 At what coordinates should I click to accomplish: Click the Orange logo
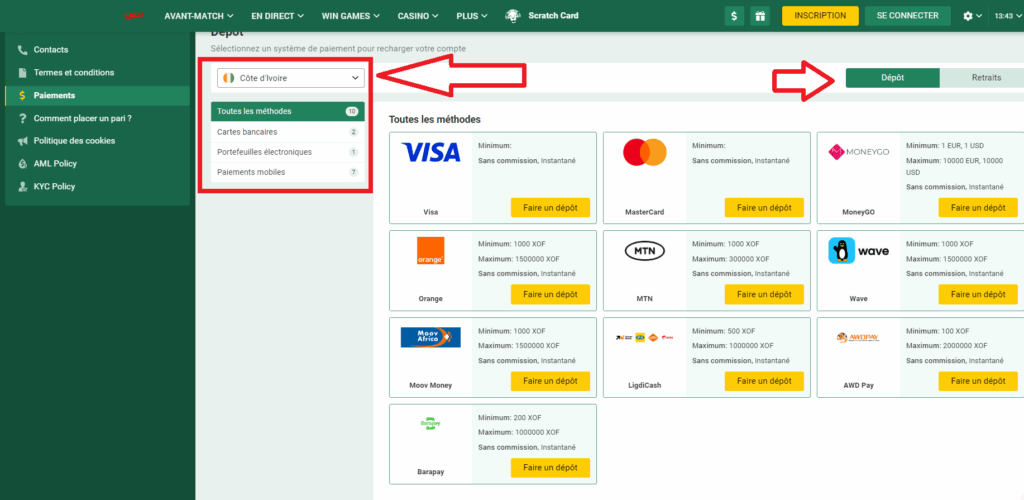click(x=430, y=251)
